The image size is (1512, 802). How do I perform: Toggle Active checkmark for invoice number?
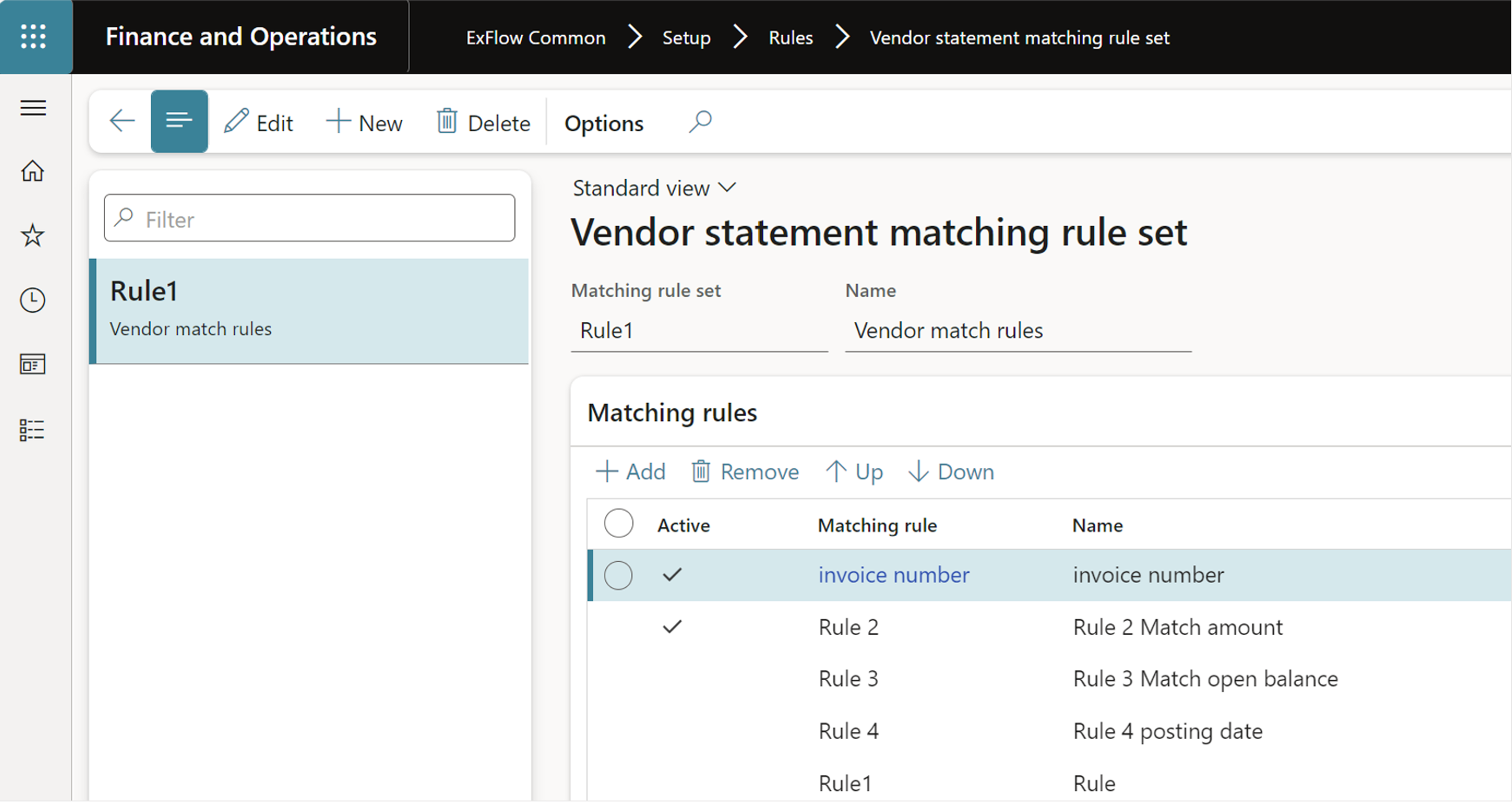(x=672, y=575)
